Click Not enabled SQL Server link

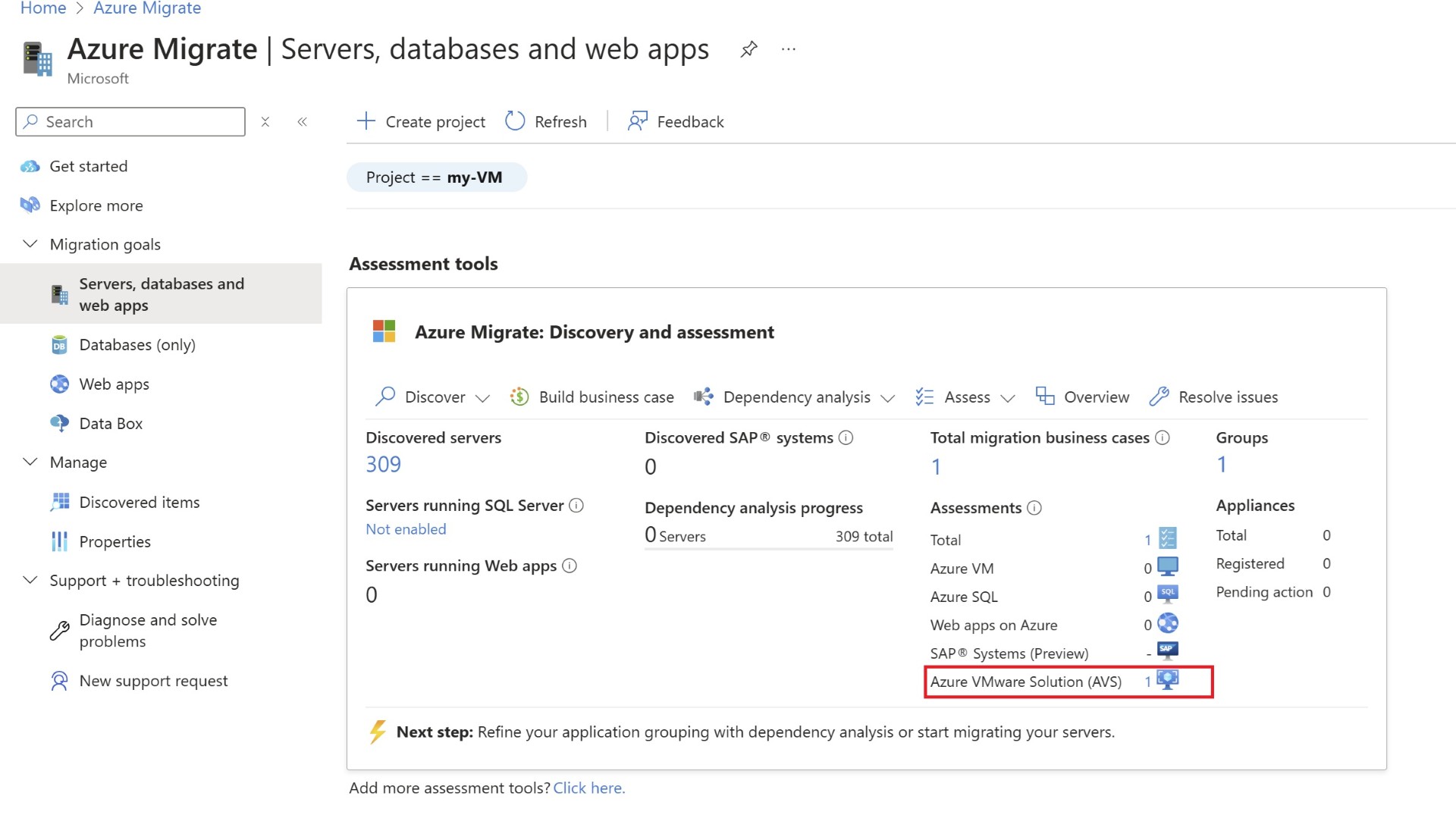(x=406, y=529)
